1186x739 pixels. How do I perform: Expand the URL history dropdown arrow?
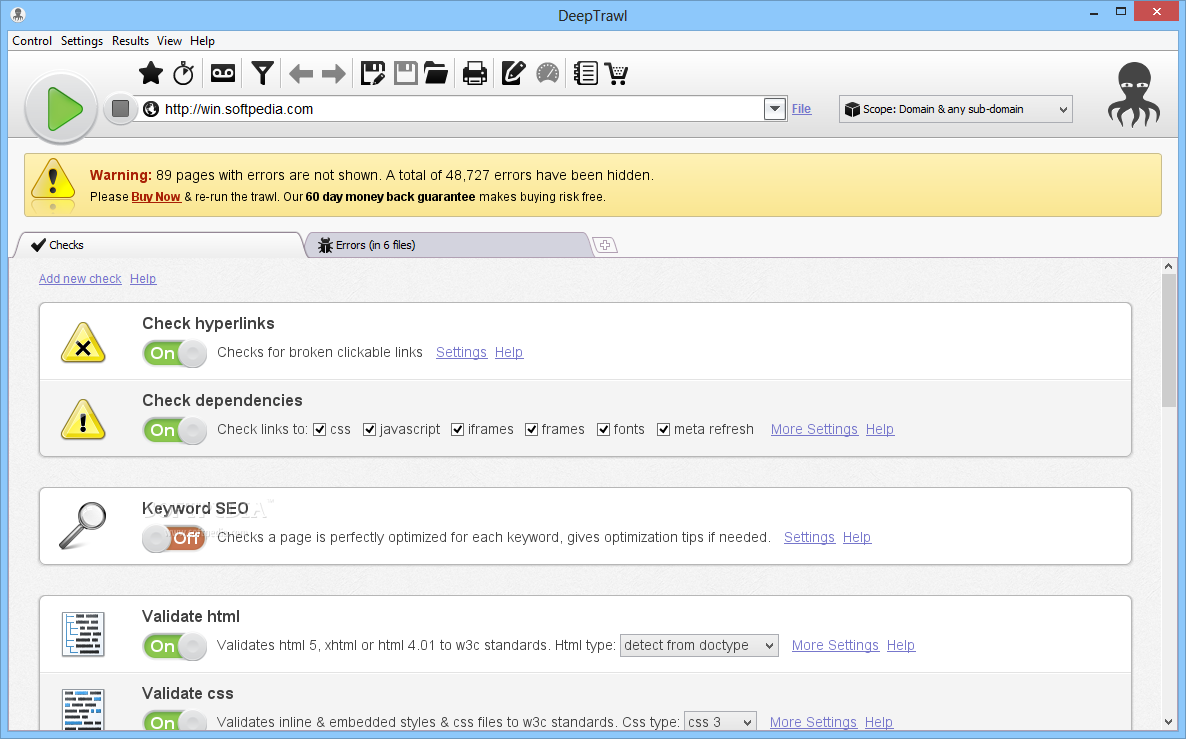click(775, 109)
